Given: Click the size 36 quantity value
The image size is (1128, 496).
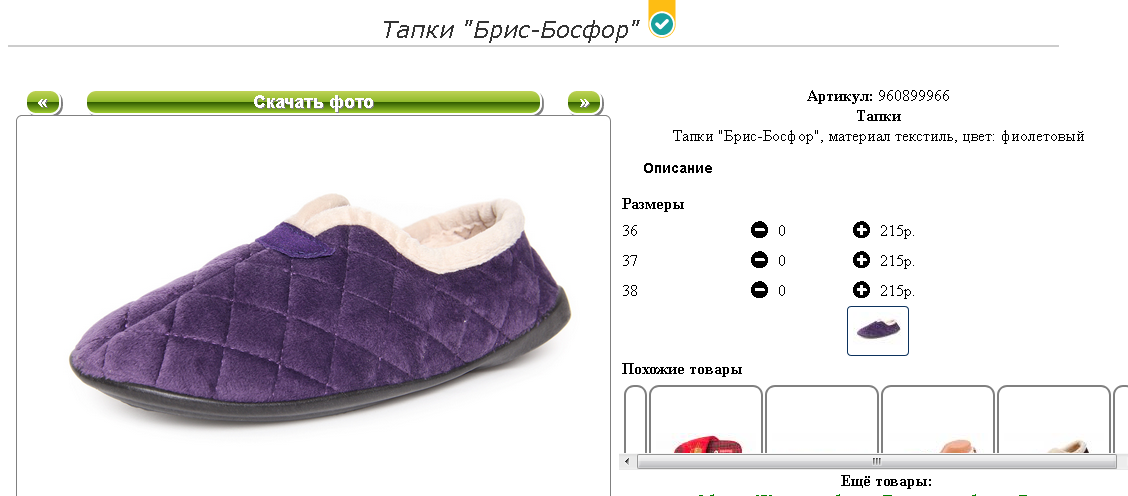Looking at the screenshot, I should [x=782, y=231].
